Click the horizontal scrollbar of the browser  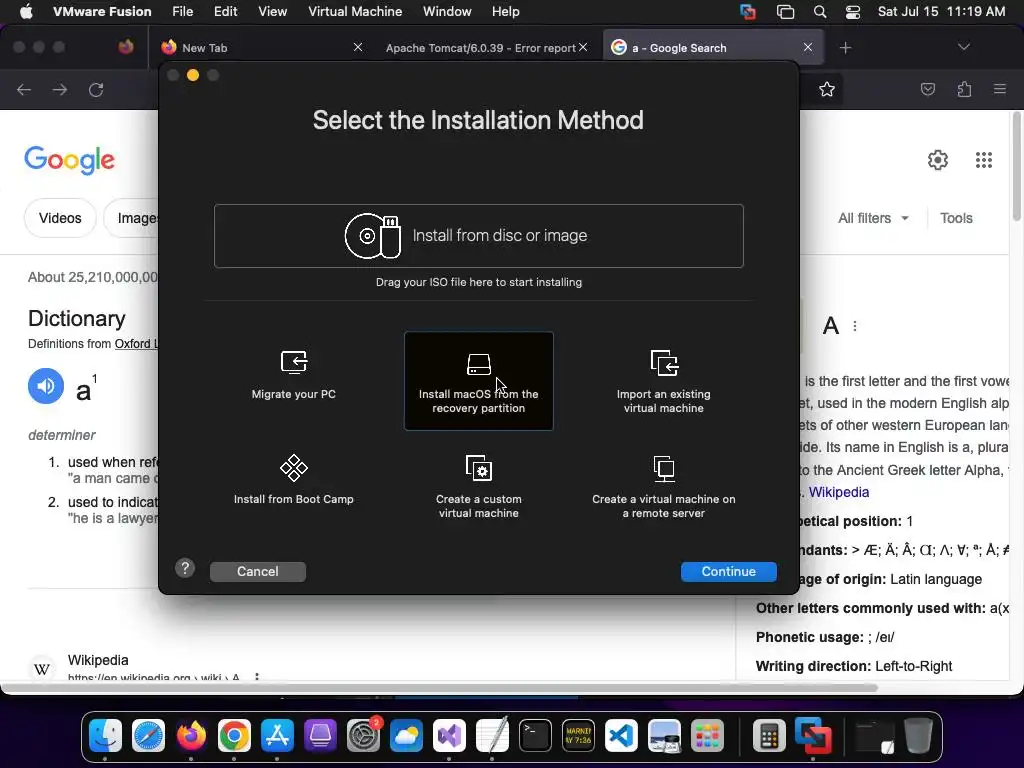pos(439,688)
